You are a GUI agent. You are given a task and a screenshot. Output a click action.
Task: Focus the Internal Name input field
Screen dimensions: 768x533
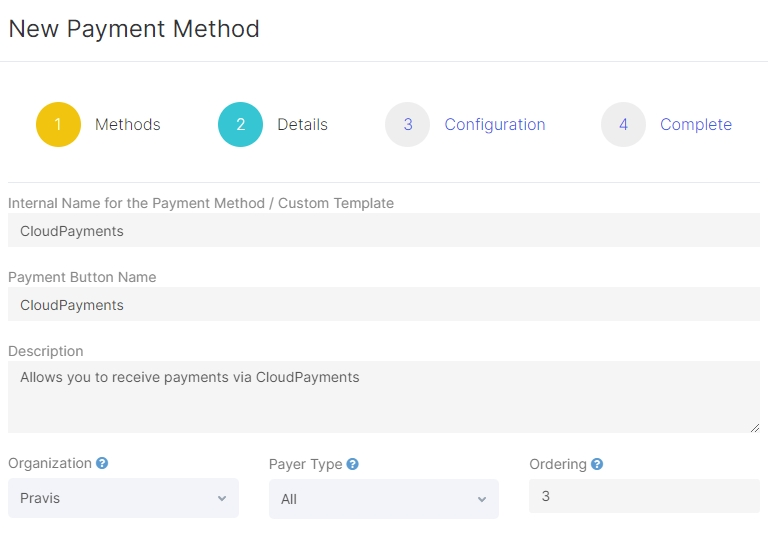(x=384, y=231)
